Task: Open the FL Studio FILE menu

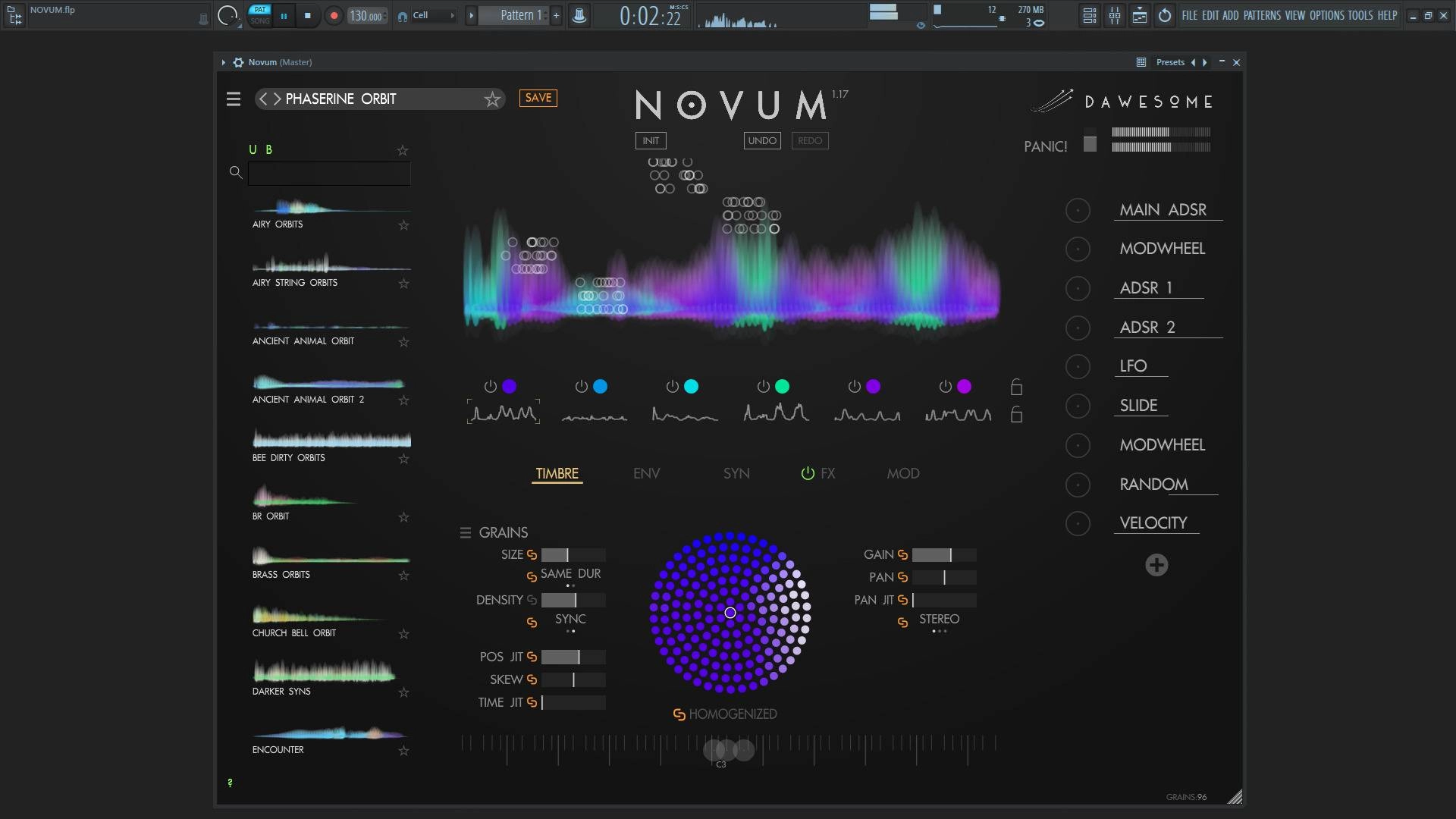Action: (x=1189, y=15)
